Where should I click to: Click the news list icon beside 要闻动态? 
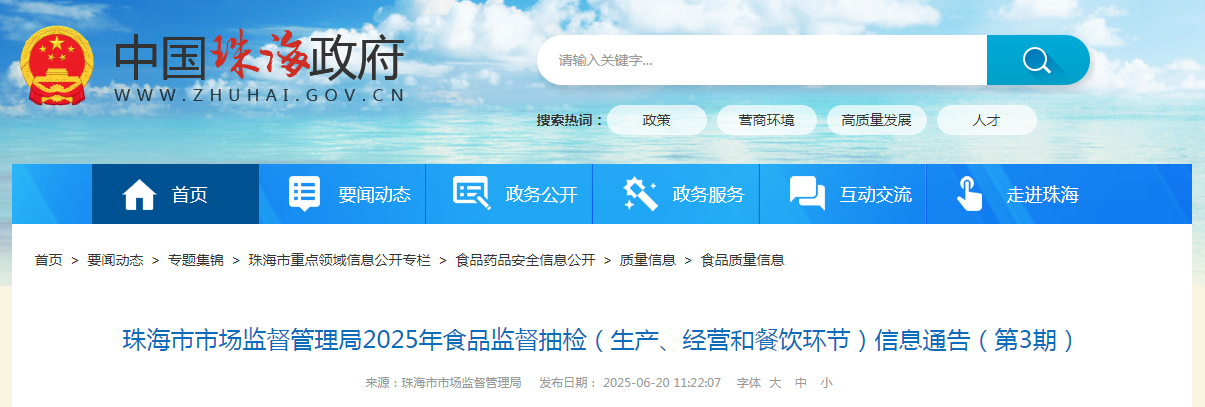click(x=304, y=193)
